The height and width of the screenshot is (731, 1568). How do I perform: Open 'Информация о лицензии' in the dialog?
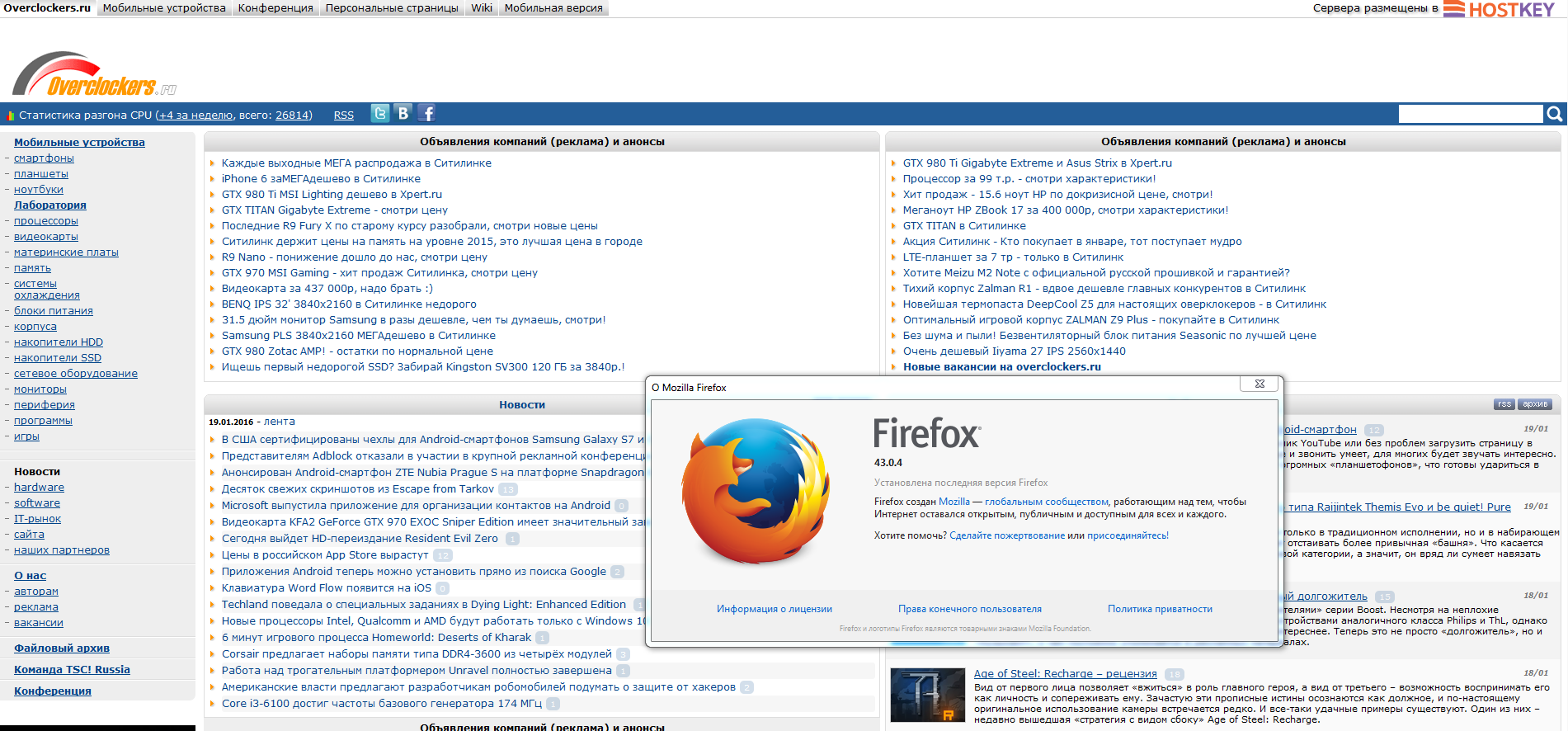(x=775, y=609)
